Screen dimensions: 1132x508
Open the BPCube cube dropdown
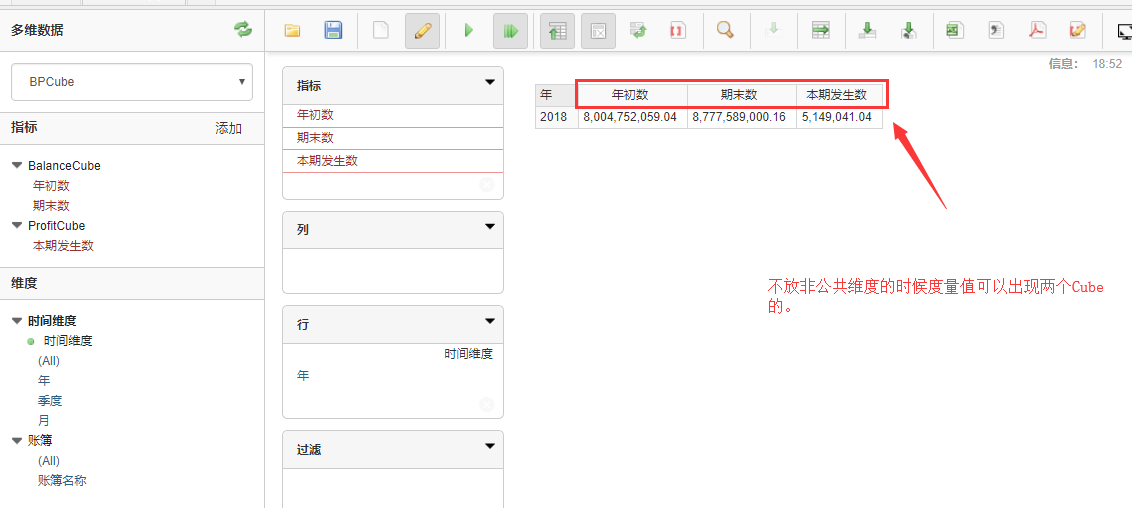pos(132,82)
